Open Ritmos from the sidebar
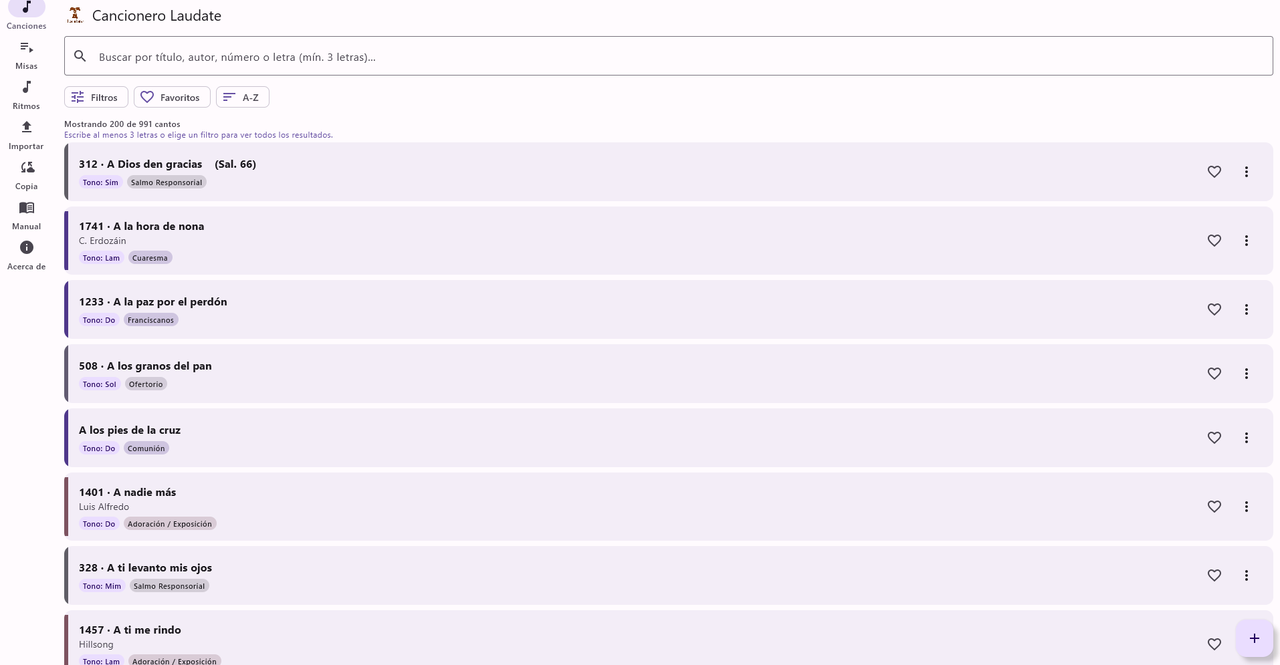The height and width of the screenshot is (665, 1280). [x=26, y=95]
